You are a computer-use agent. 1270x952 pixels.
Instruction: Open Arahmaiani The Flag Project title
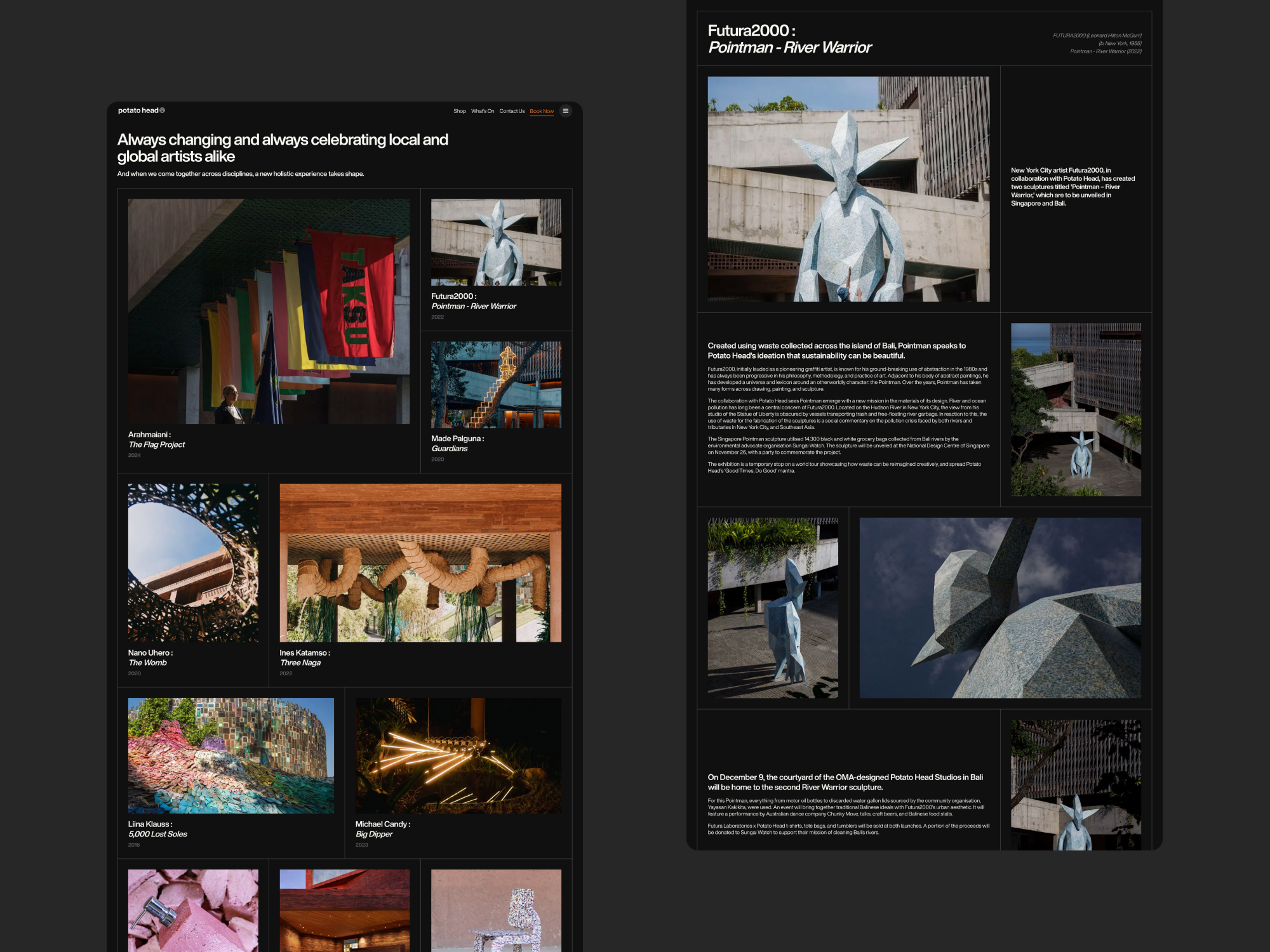click(x=156, y=439)
